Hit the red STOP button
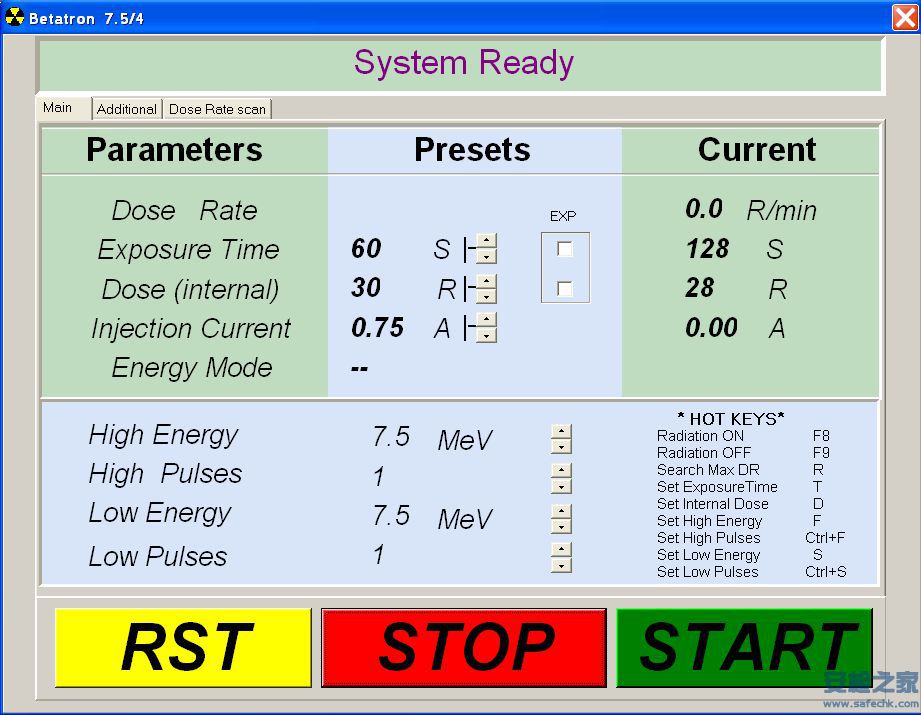This screenshot has height=715, width=921. click(464, 647)
